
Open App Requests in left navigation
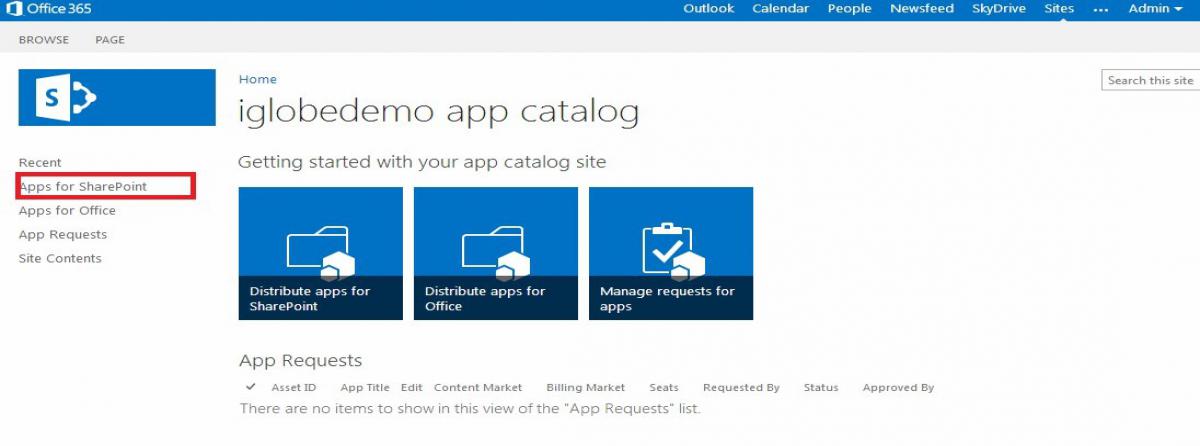63,234
